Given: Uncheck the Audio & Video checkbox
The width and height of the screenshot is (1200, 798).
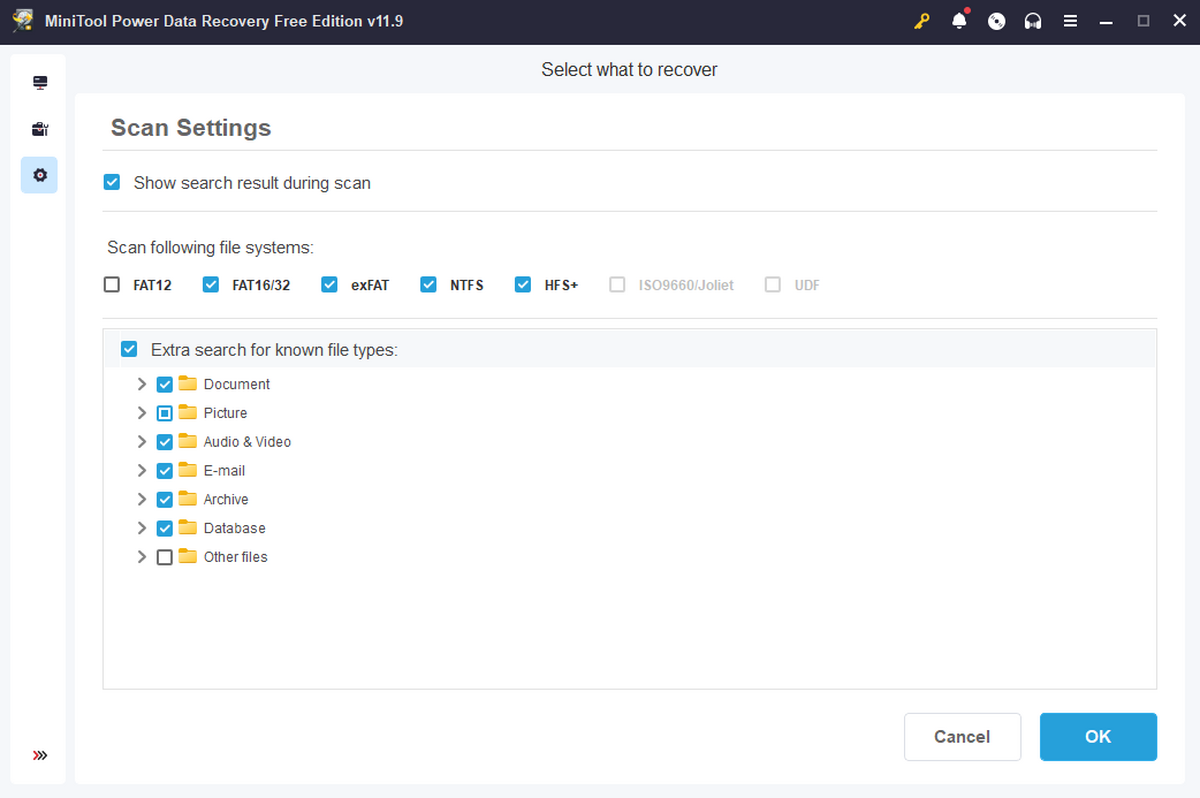Looking at the screenshot, I should 165,442.
